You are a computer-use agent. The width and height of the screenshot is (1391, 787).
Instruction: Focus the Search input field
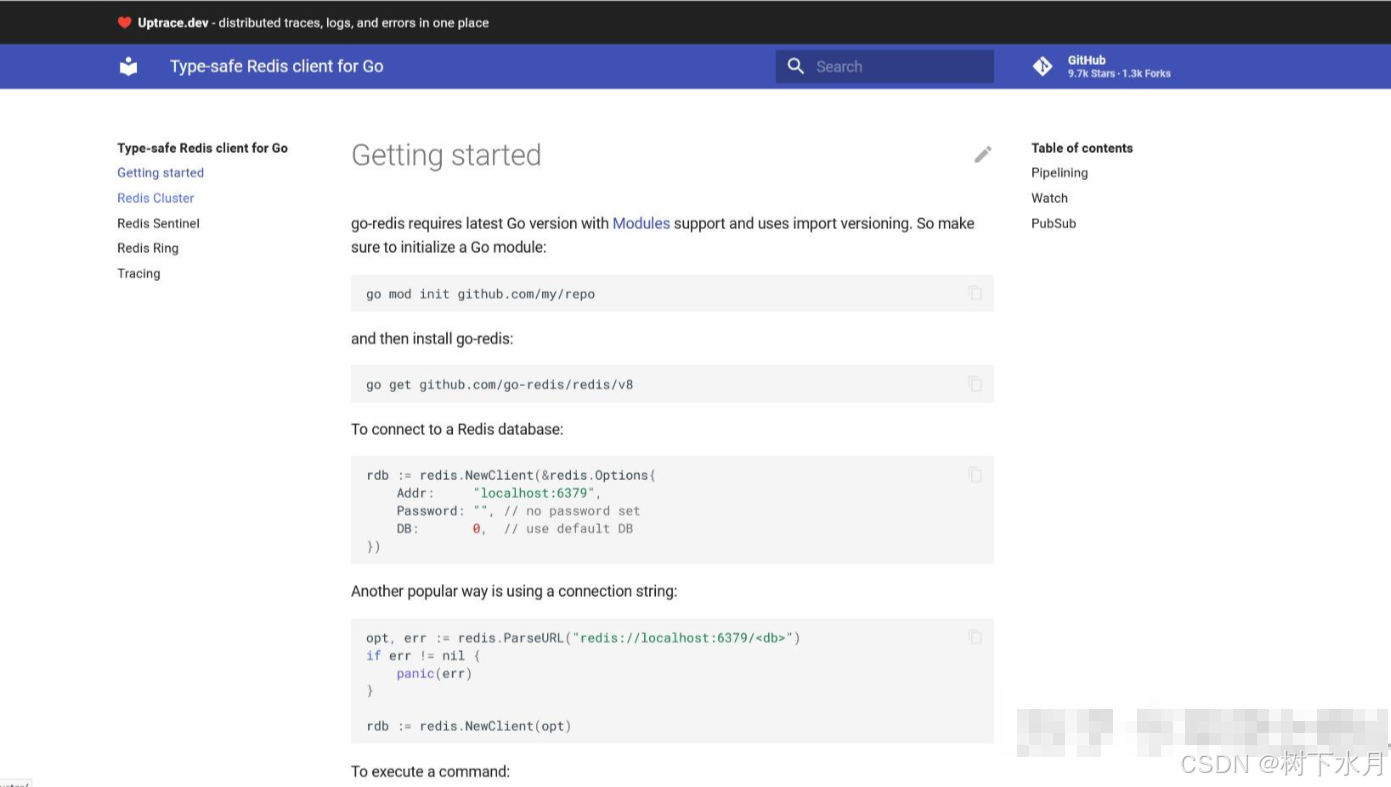point(885,66)
